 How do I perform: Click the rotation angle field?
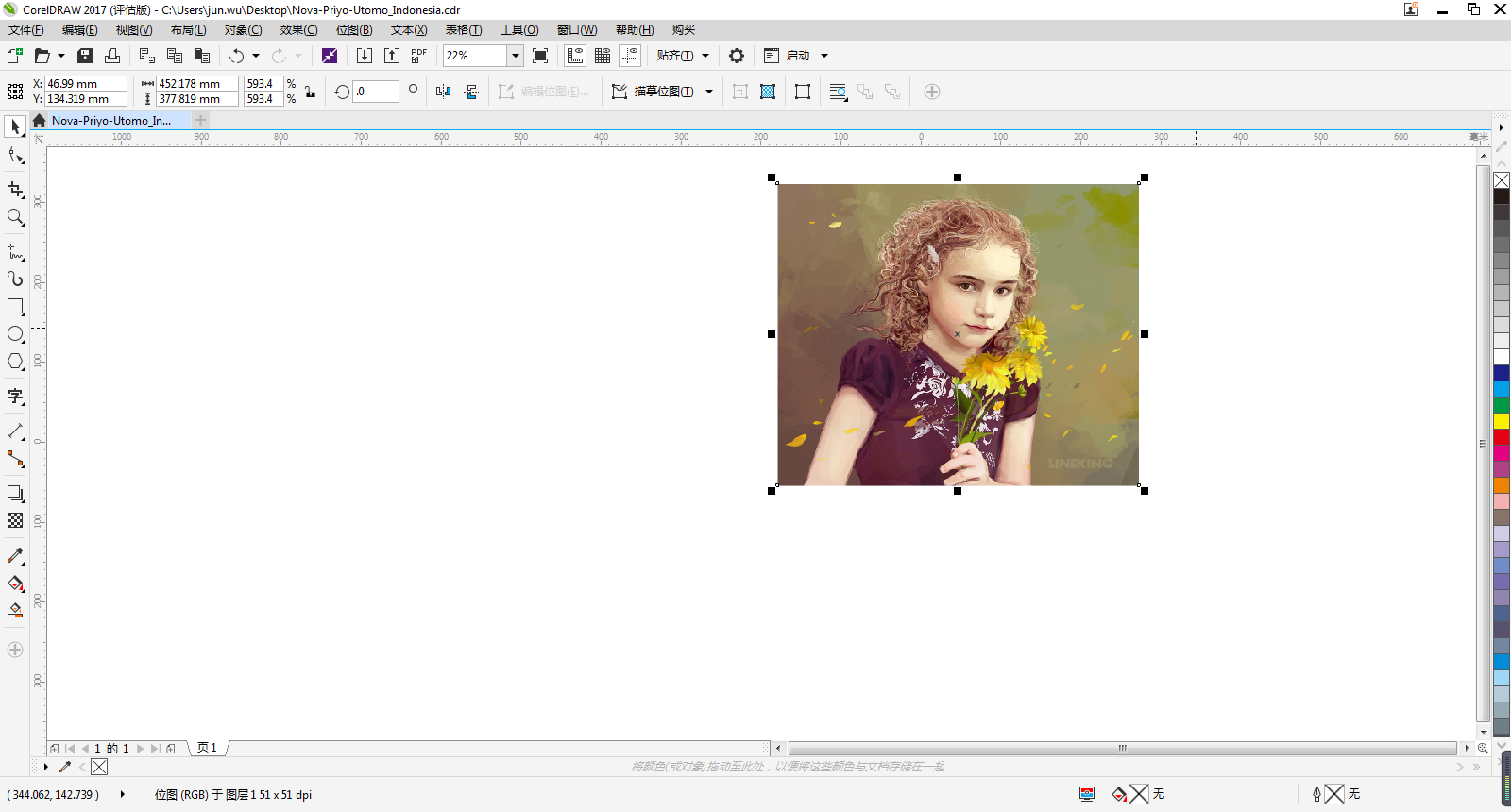pos(376,92)
